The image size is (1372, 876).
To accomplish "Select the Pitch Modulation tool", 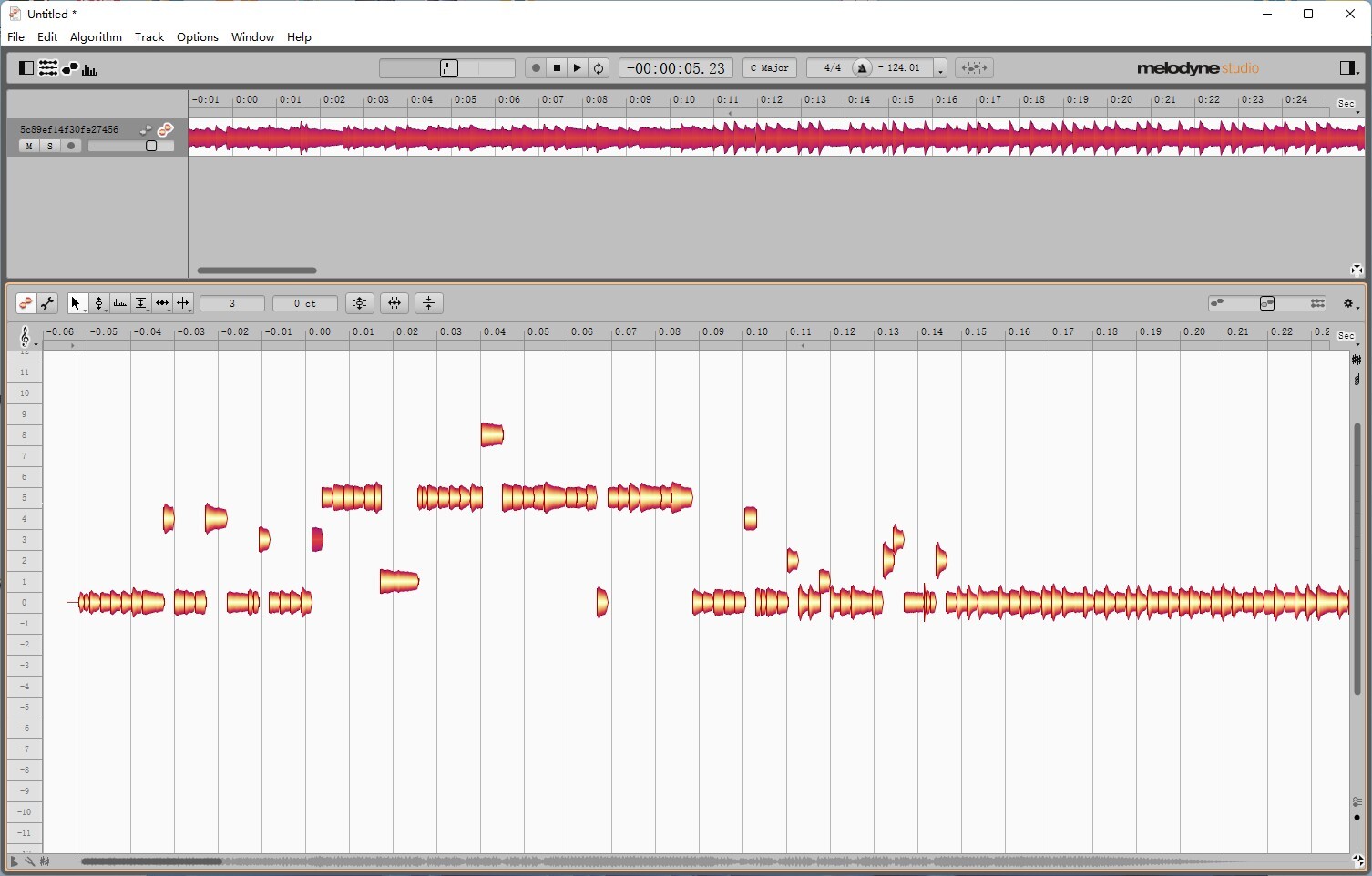I will (x=121, y=303).
